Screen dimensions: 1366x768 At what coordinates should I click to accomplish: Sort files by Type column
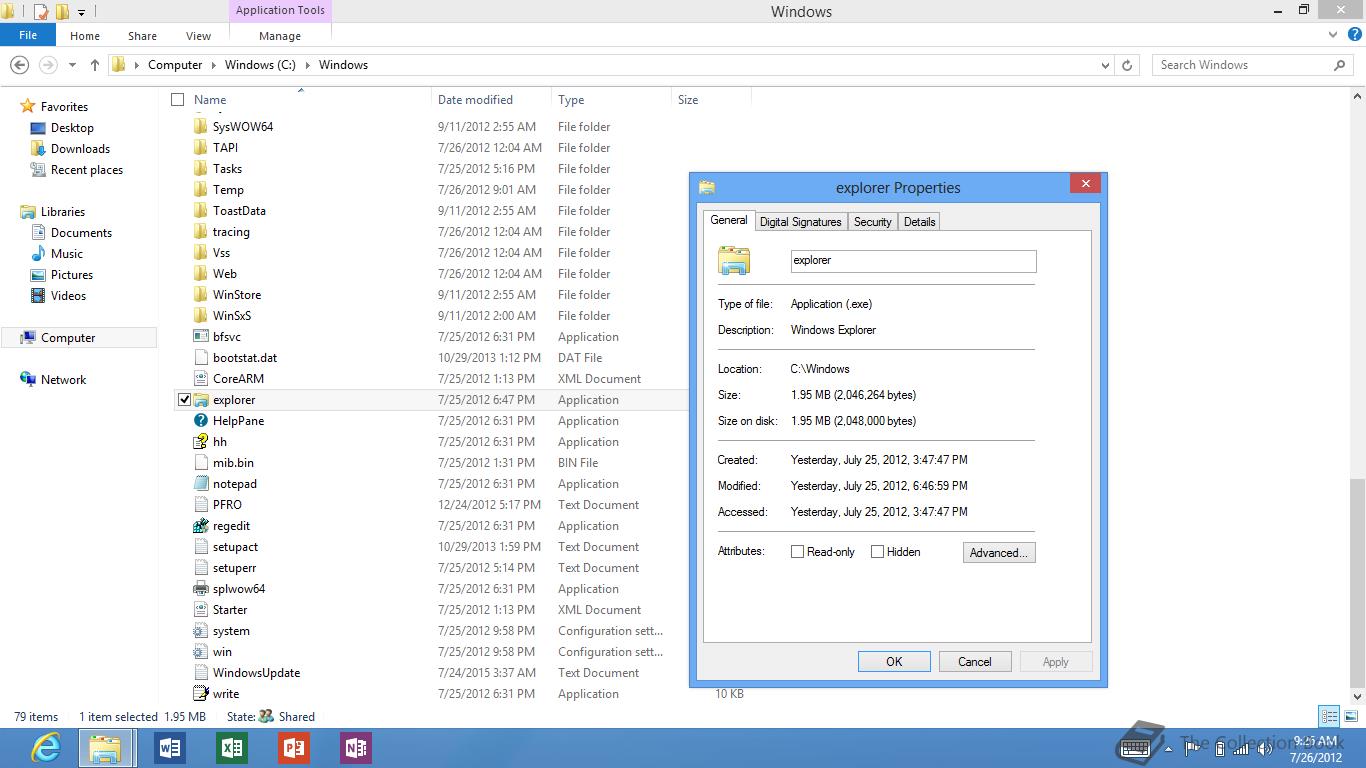611,100
